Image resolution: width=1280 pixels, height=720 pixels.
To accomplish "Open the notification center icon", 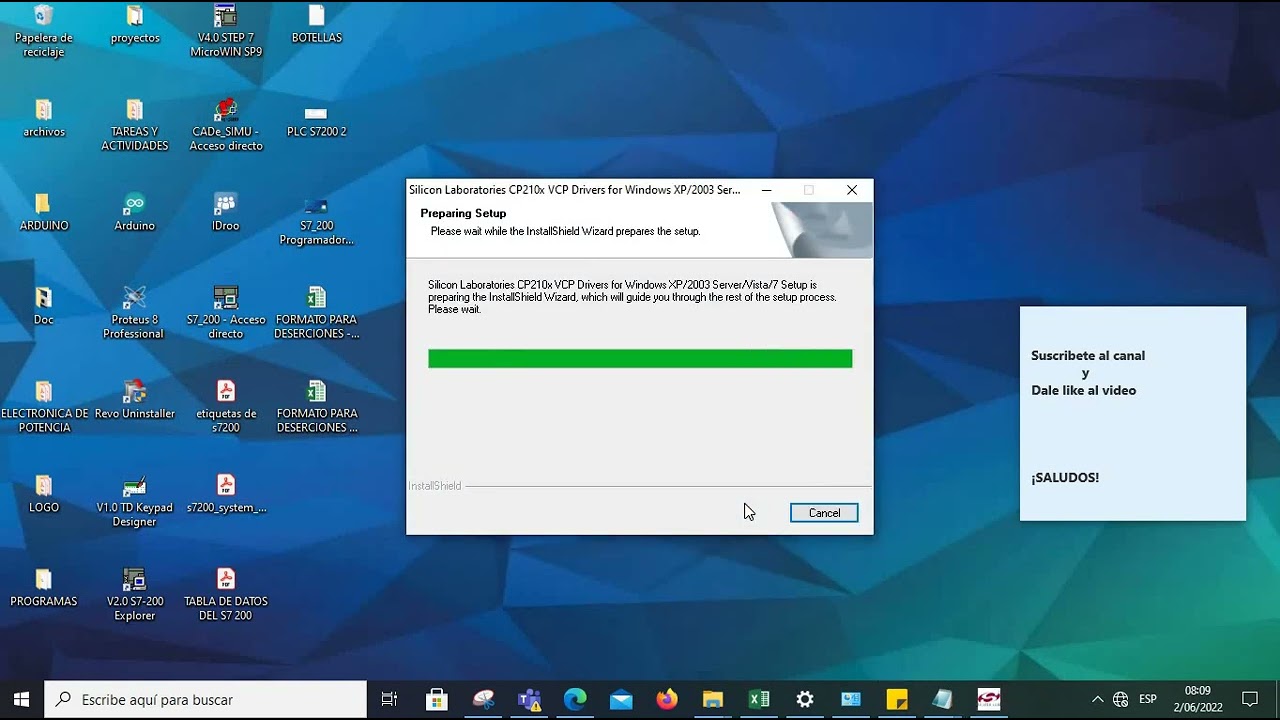I will click(x=1249, y=699).
